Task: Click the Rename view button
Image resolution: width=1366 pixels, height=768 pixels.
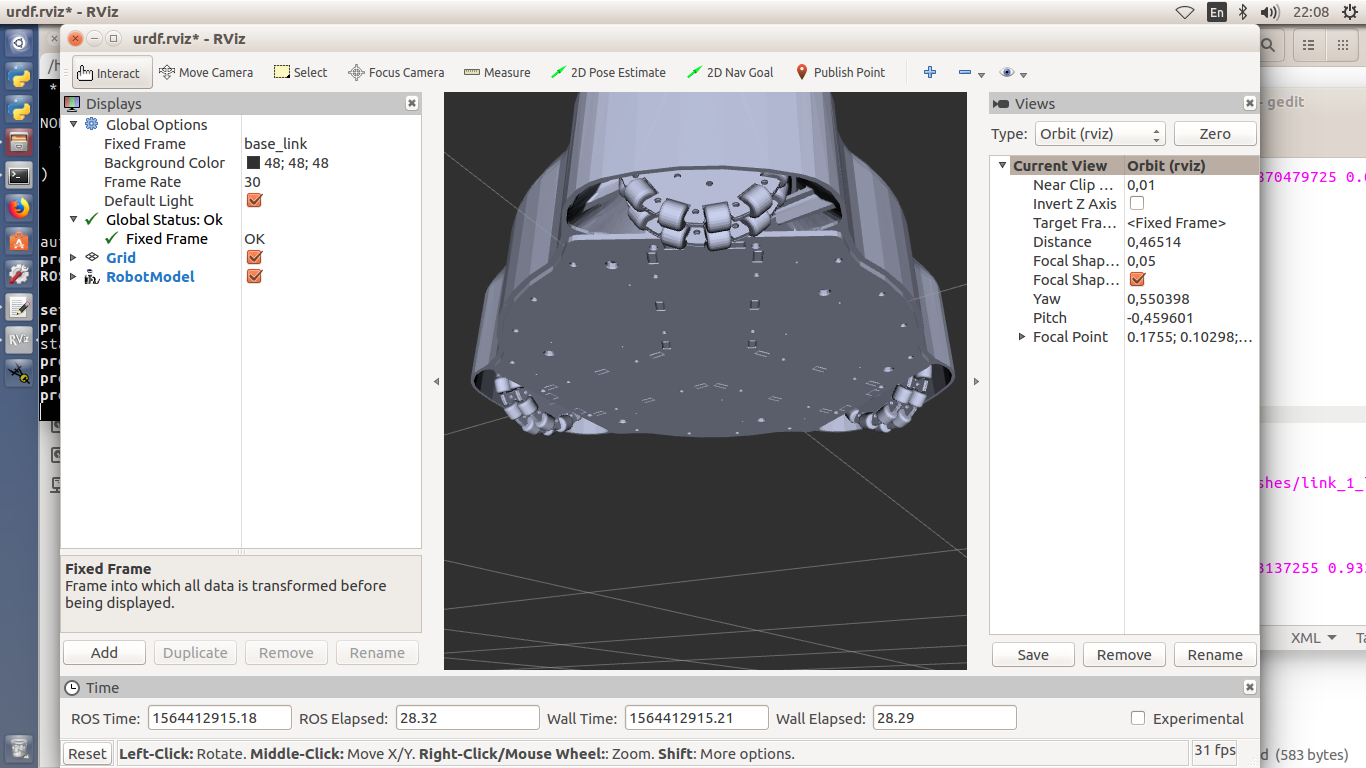Action: (x=1215, y=654)
